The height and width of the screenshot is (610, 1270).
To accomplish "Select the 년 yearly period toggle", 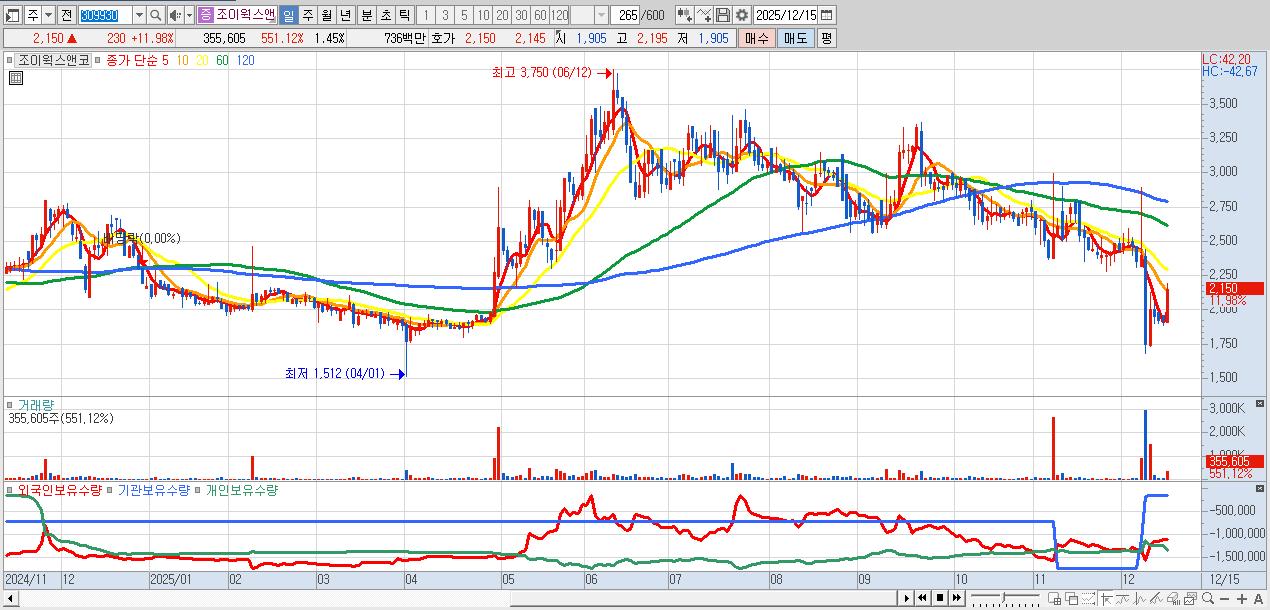I will pyautogui.click(x=345, y=15).
